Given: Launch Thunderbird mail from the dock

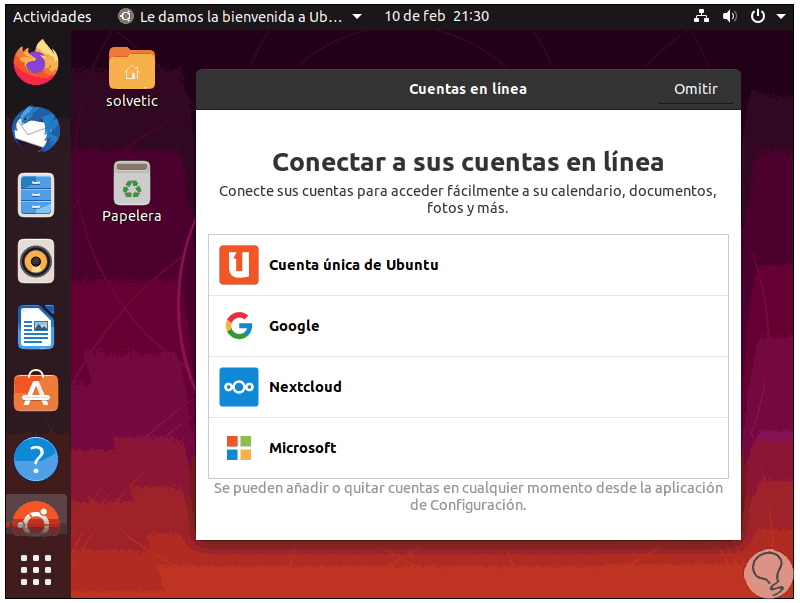Looking at the screenshot, I should (36, 129).
